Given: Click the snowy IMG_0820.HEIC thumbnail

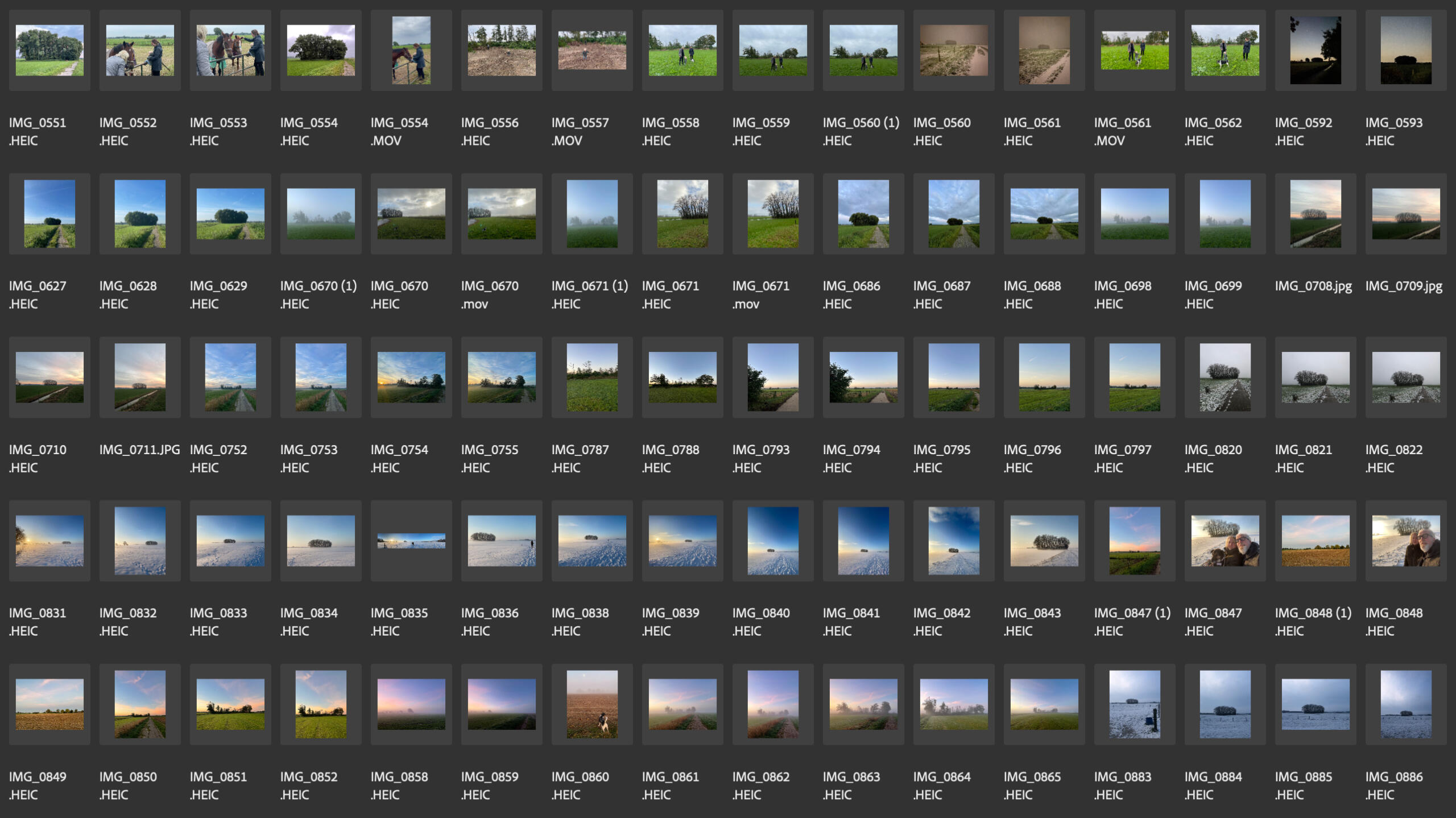Looking at the screenshot, I should pyautogui.click(x=1225, y=377).
